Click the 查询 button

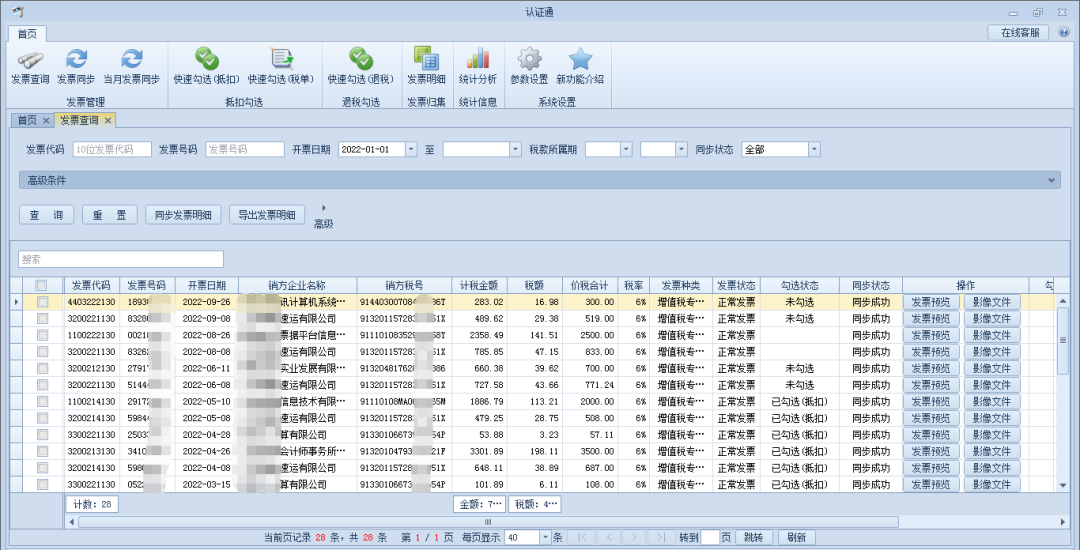click(x=46, y=215)
